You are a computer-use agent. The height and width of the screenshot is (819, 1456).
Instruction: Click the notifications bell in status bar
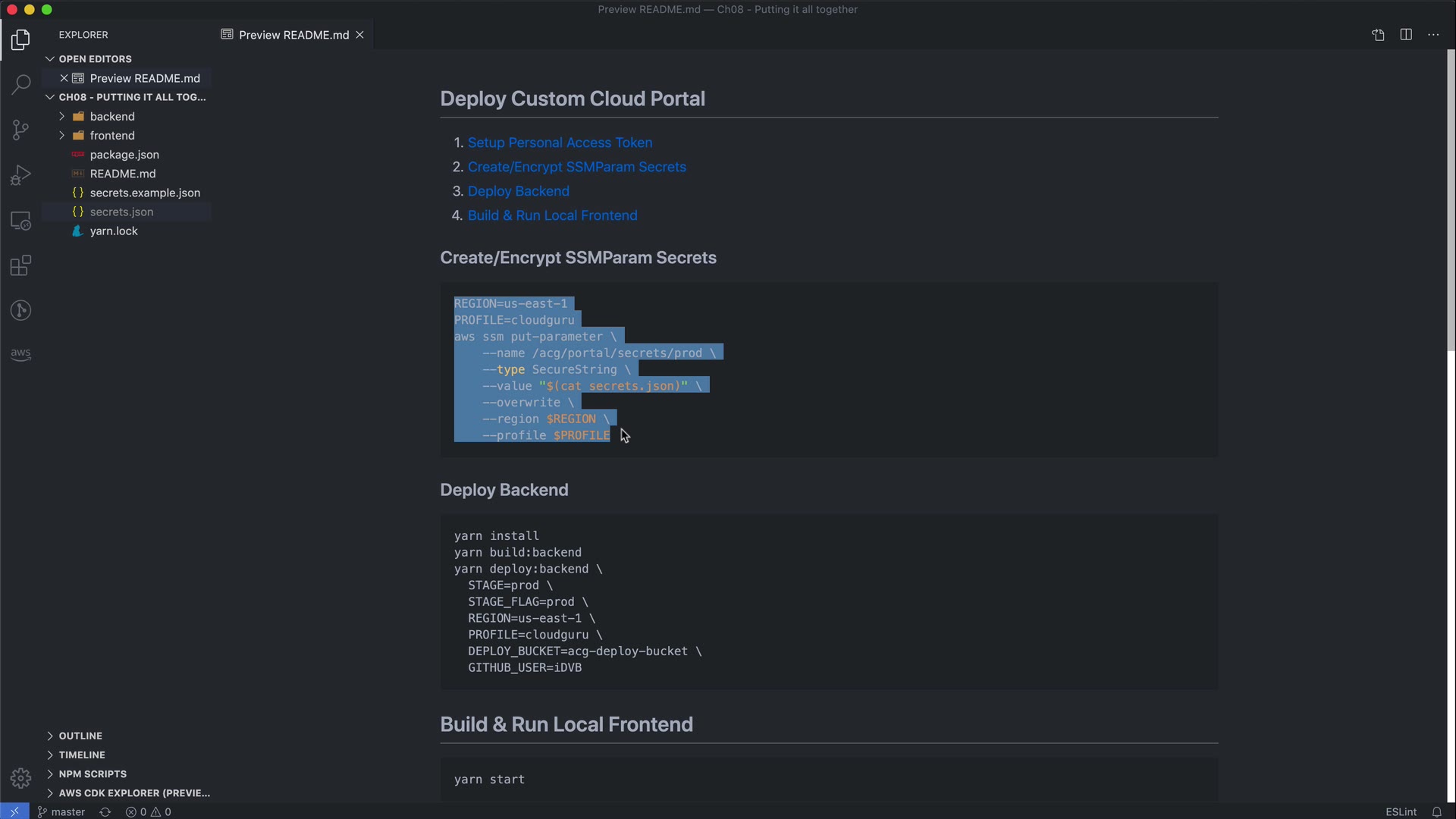click(1436, 811)
